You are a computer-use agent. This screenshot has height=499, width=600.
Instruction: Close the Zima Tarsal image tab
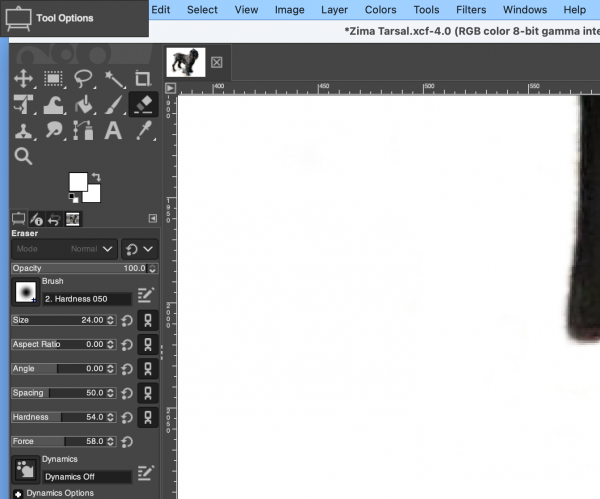217,62
